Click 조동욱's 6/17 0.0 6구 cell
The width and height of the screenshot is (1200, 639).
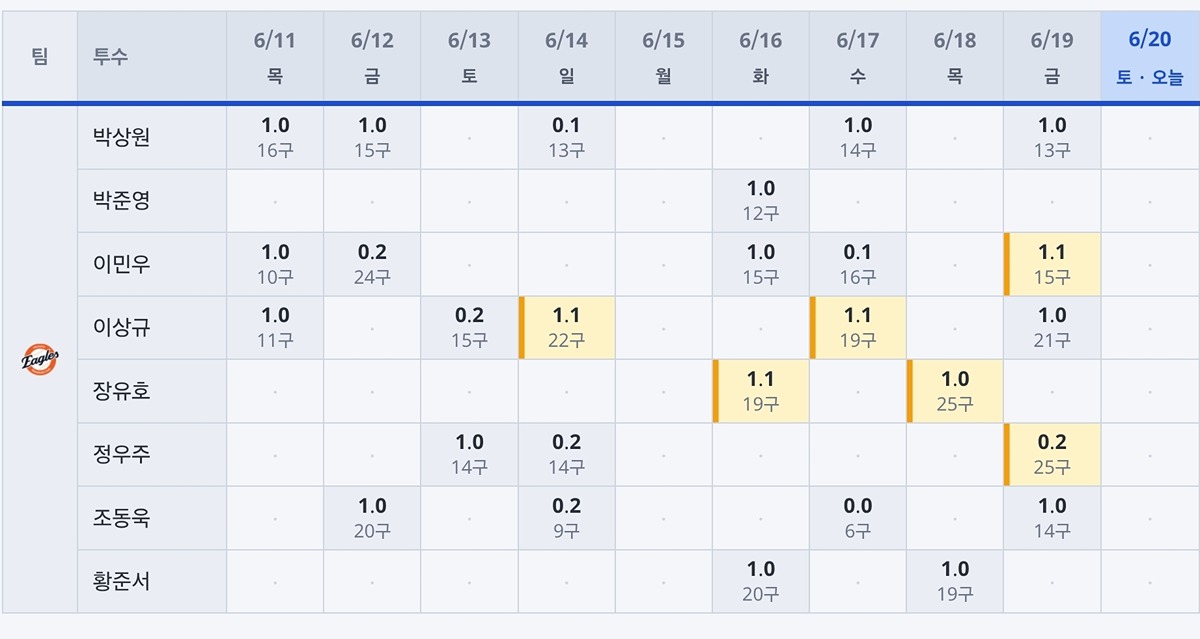coord(858,518)
